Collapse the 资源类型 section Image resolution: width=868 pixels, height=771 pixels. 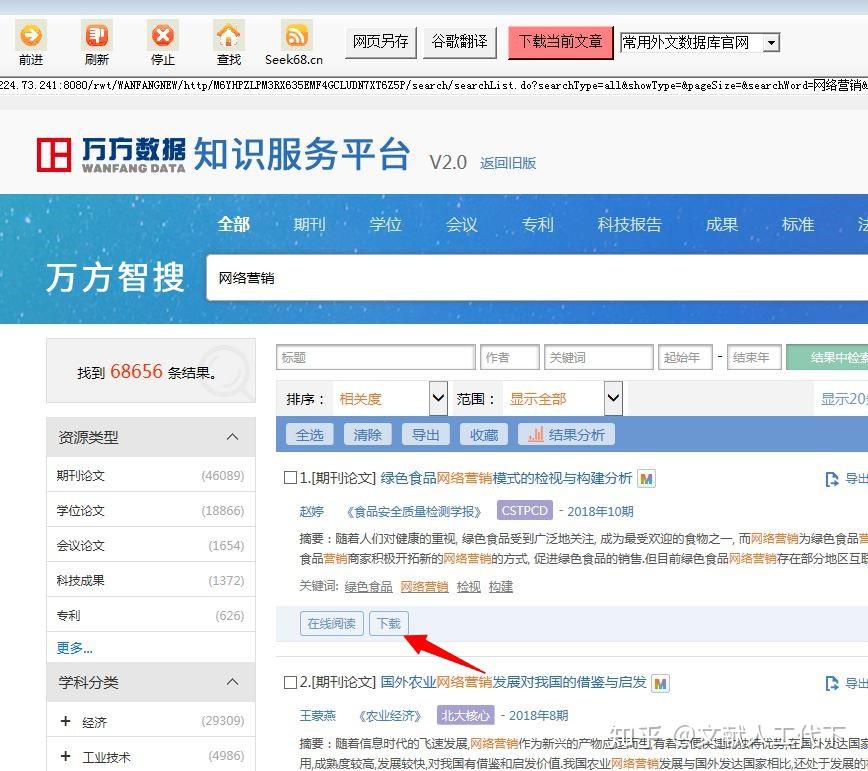tap(232, 437)
